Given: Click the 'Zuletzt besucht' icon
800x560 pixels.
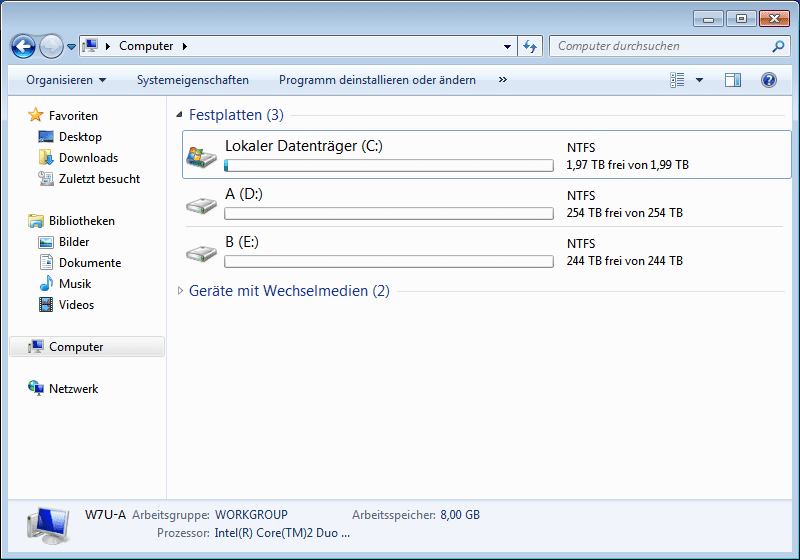Looking at the screenshot, I should [46, 179].
